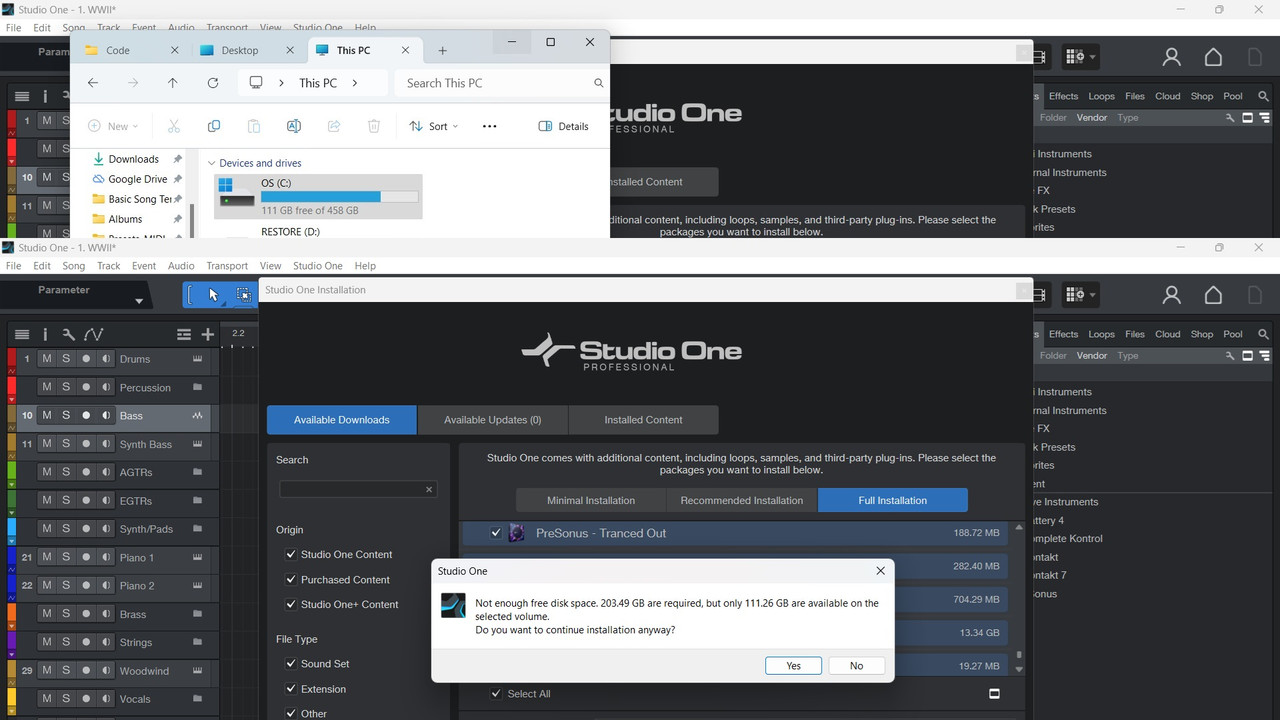
Task: Click the instrument keyboard icon on Drums track
Action: point(198,359)
